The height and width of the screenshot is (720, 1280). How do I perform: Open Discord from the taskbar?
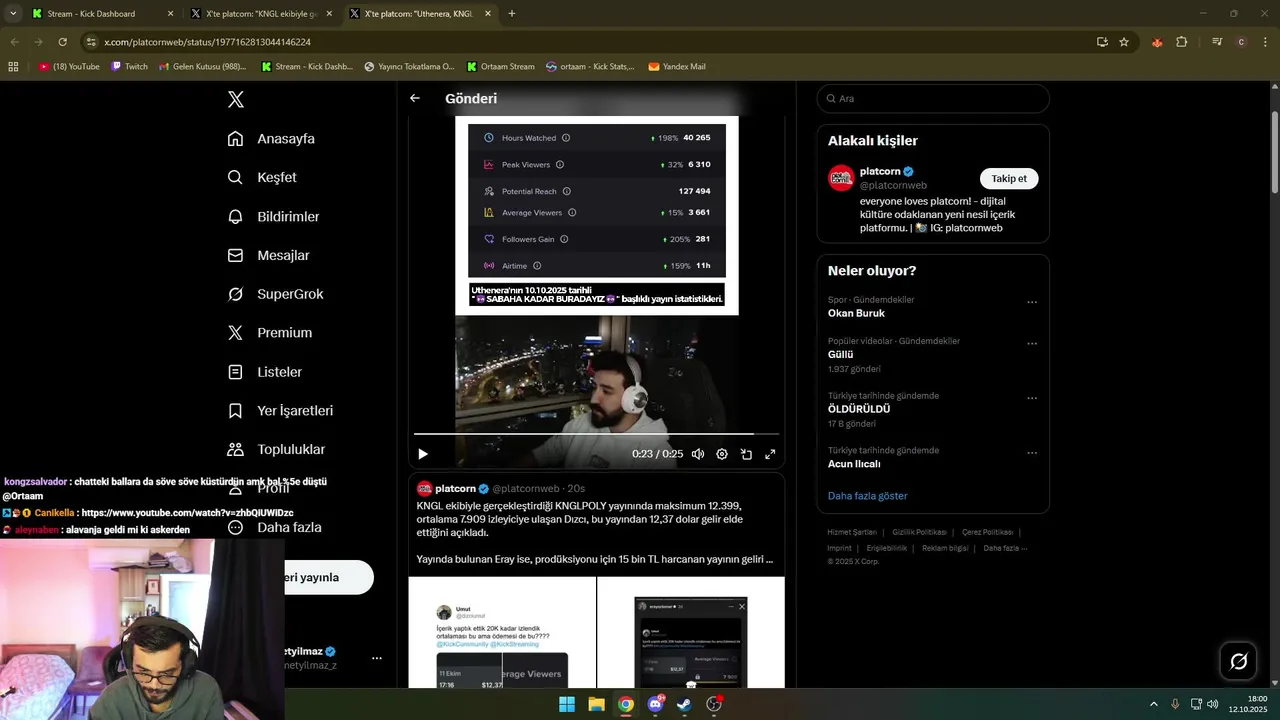click(655, 704)
